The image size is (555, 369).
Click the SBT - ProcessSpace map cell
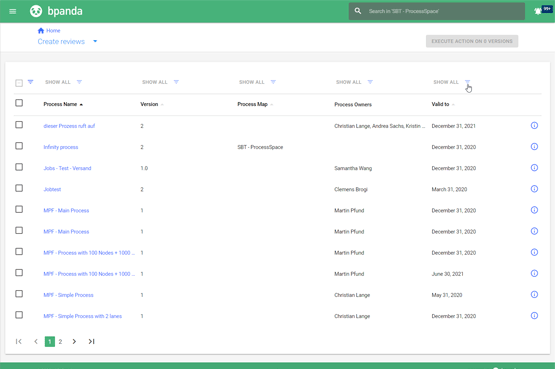pyautogui.click(x=260, y=147)
